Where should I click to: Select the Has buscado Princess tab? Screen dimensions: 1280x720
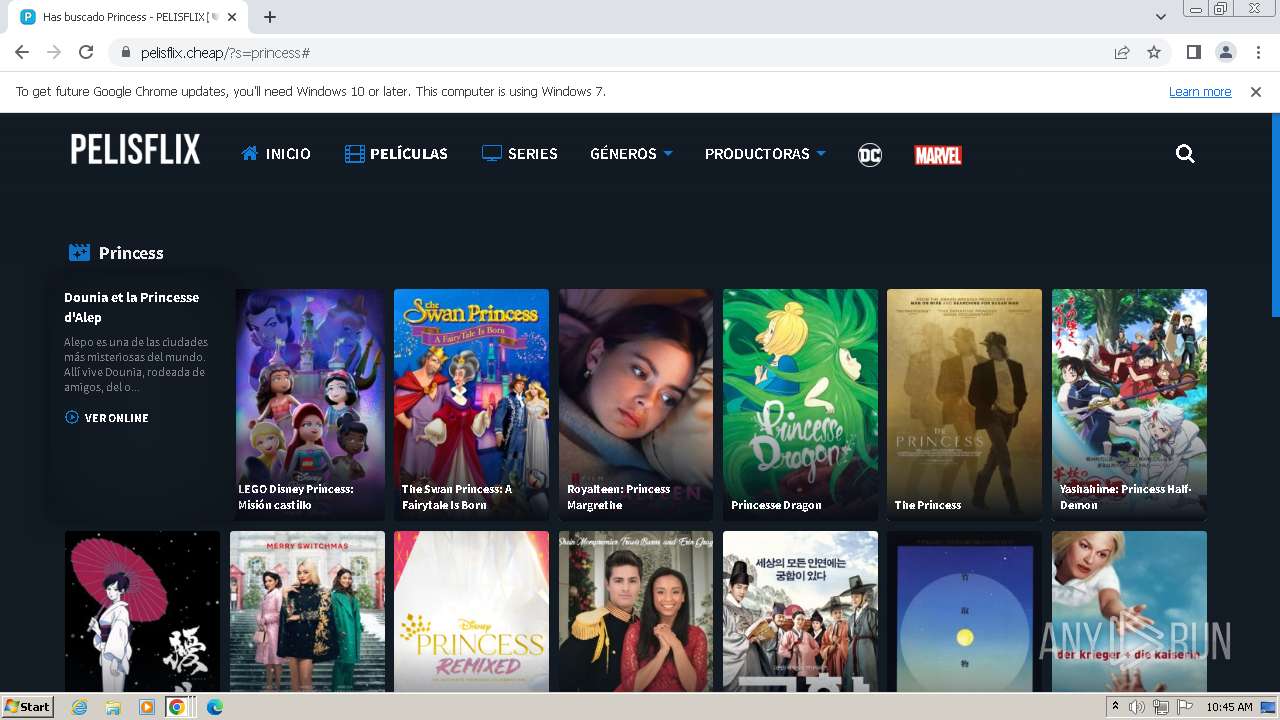(x=128, y=17)
